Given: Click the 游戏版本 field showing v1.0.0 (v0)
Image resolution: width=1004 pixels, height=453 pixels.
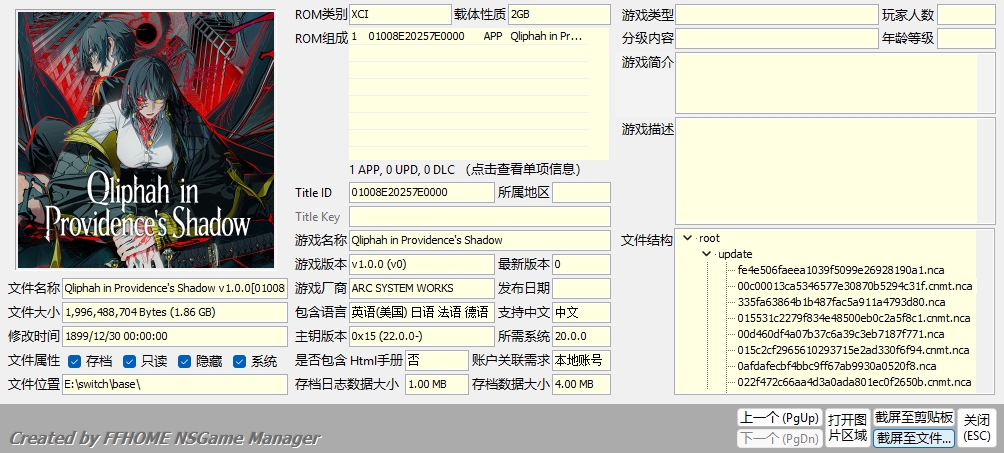Looking at the screenshot, I should pyautogui.click(x=421, y=264).
